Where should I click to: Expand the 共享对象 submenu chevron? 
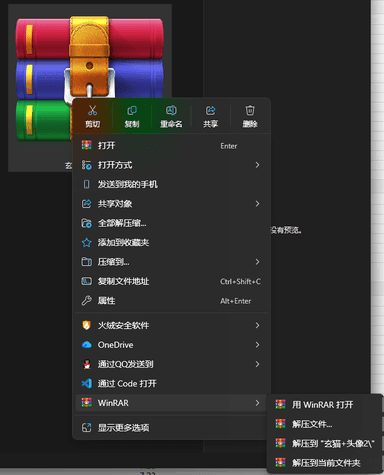257,204
